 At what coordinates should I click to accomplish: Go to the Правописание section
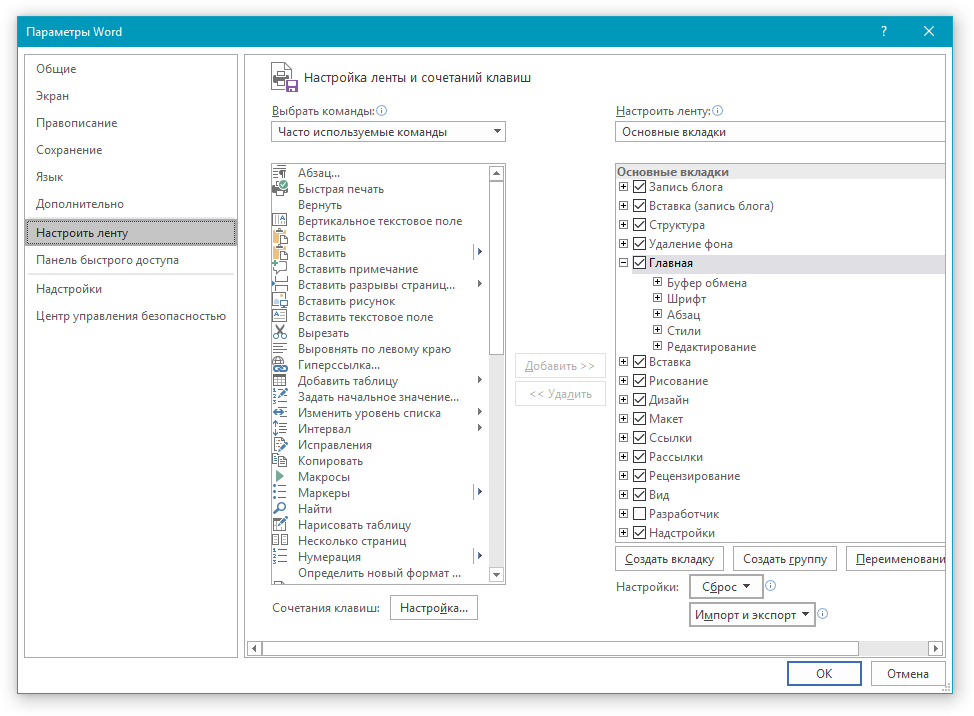[x=76, y=123]
